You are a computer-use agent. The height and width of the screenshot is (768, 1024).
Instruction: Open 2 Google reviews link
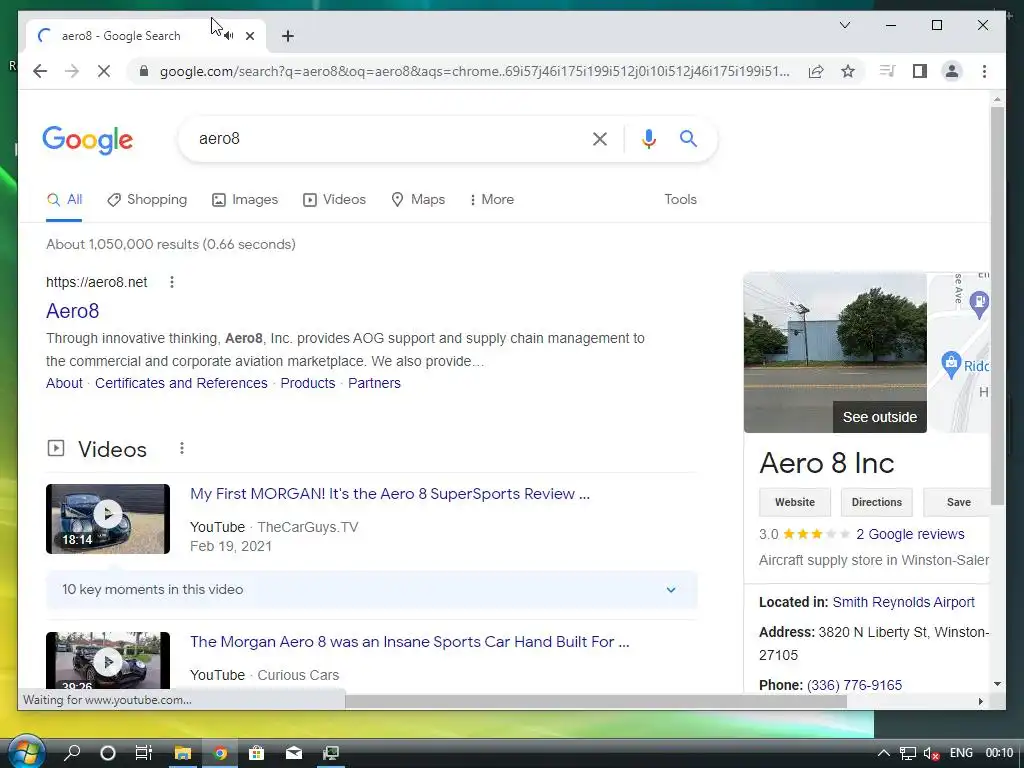click(x=910, y=534)
